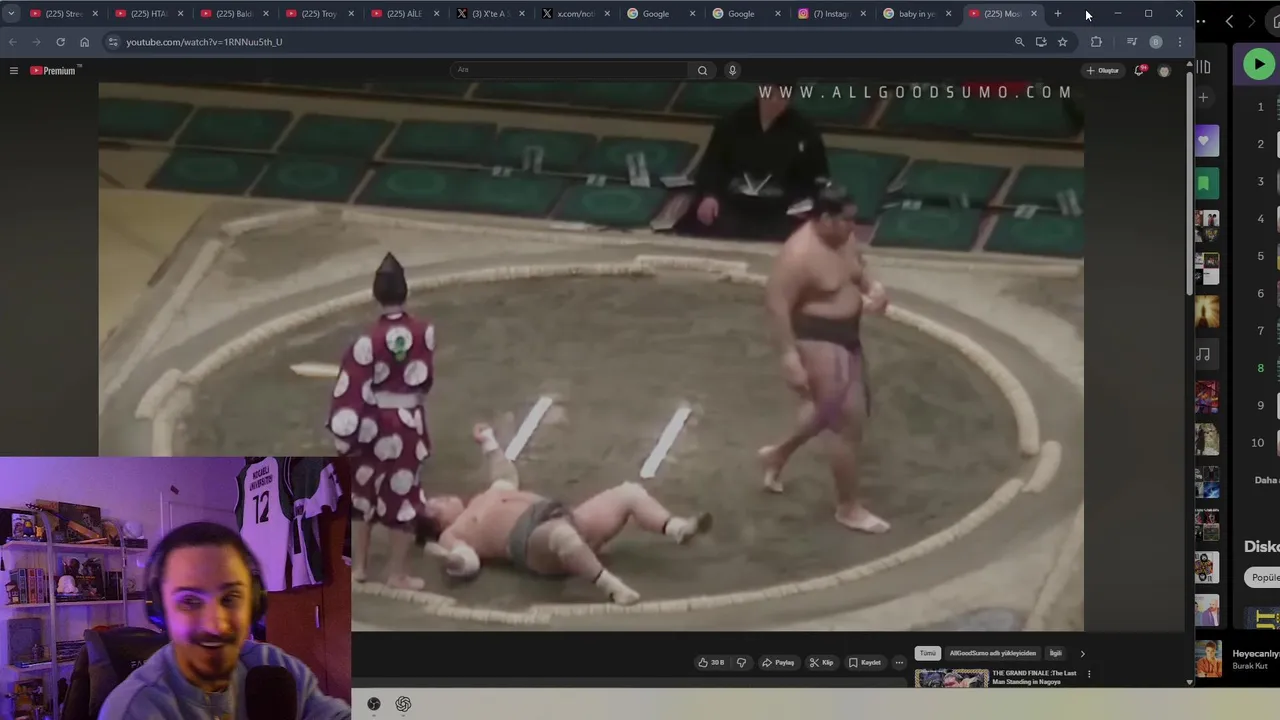Image resolution: width=1280 pixels, height=720 pixels.
Task: Open Spotify Your Library icon
Action: click(x=1203, y=67)
